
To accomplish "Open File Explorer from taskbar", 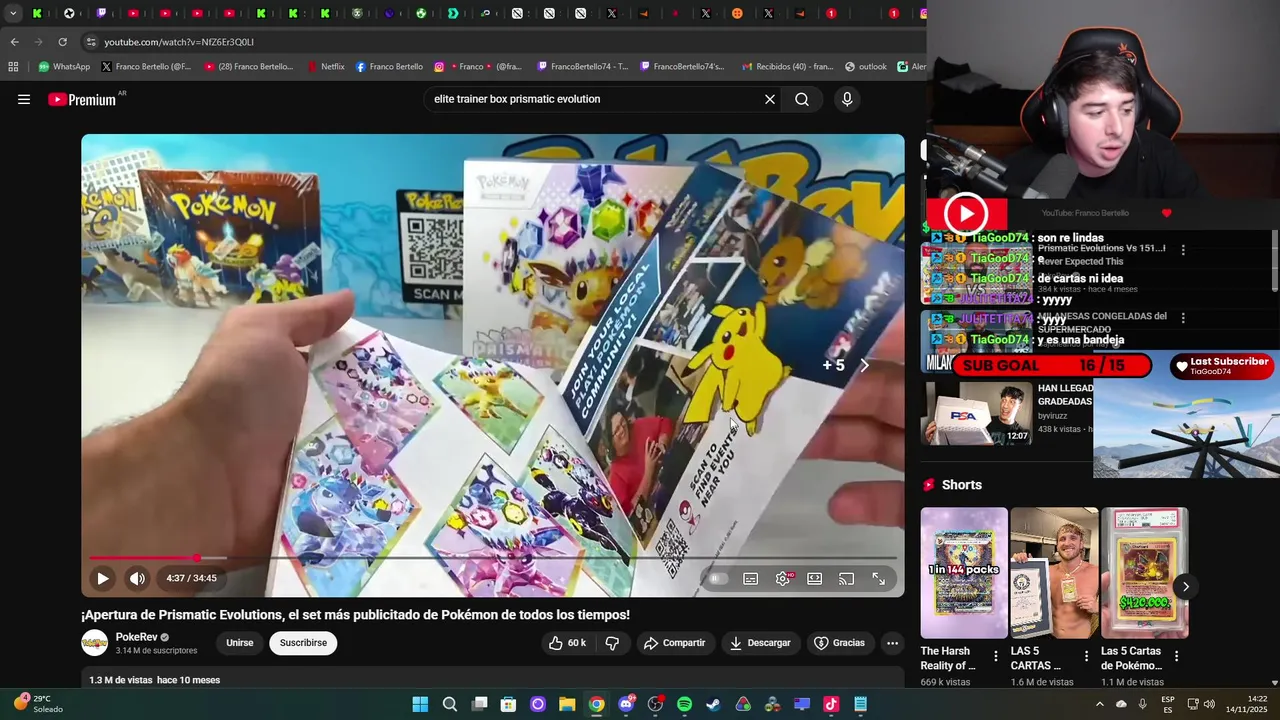I will point(567,704).
